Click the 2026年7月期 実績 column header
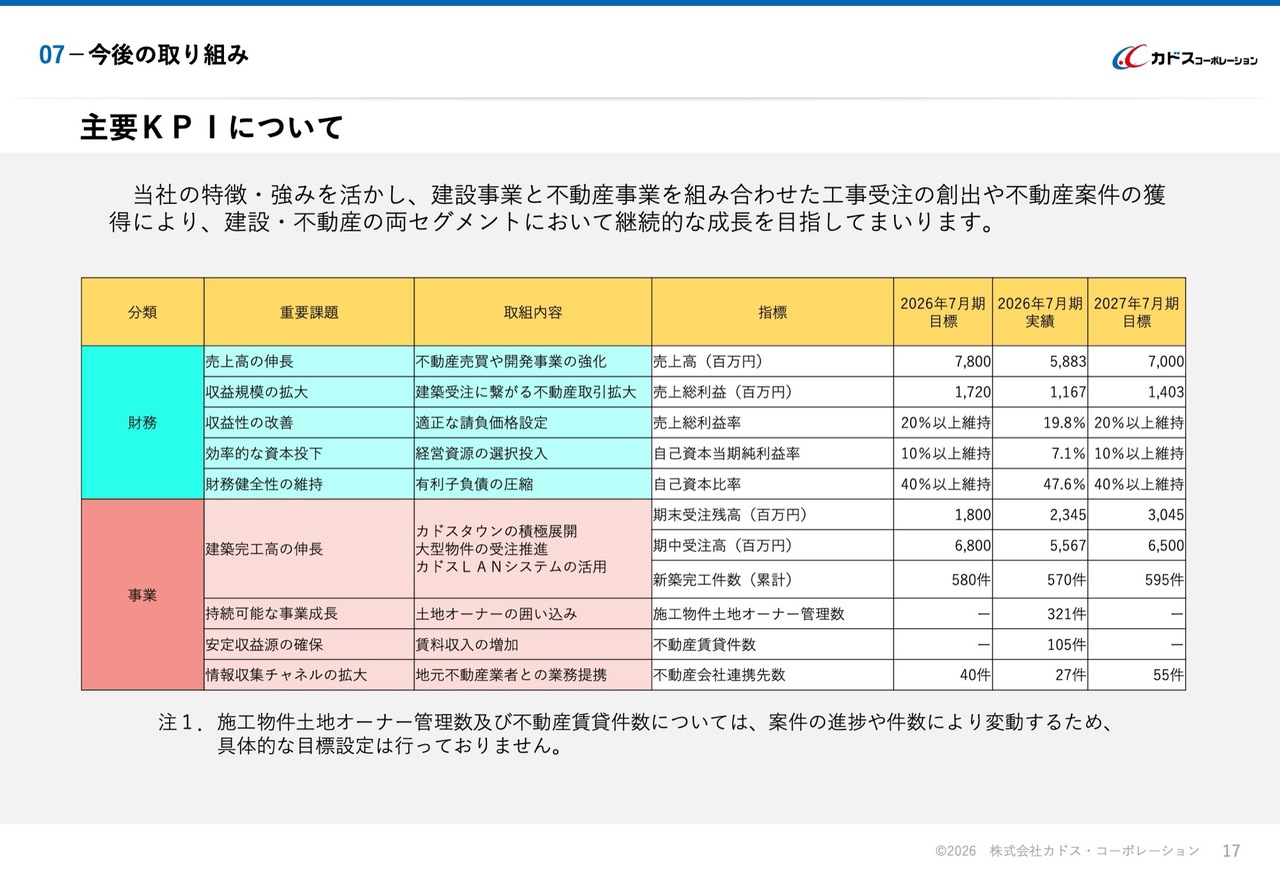 [1040, 312]
